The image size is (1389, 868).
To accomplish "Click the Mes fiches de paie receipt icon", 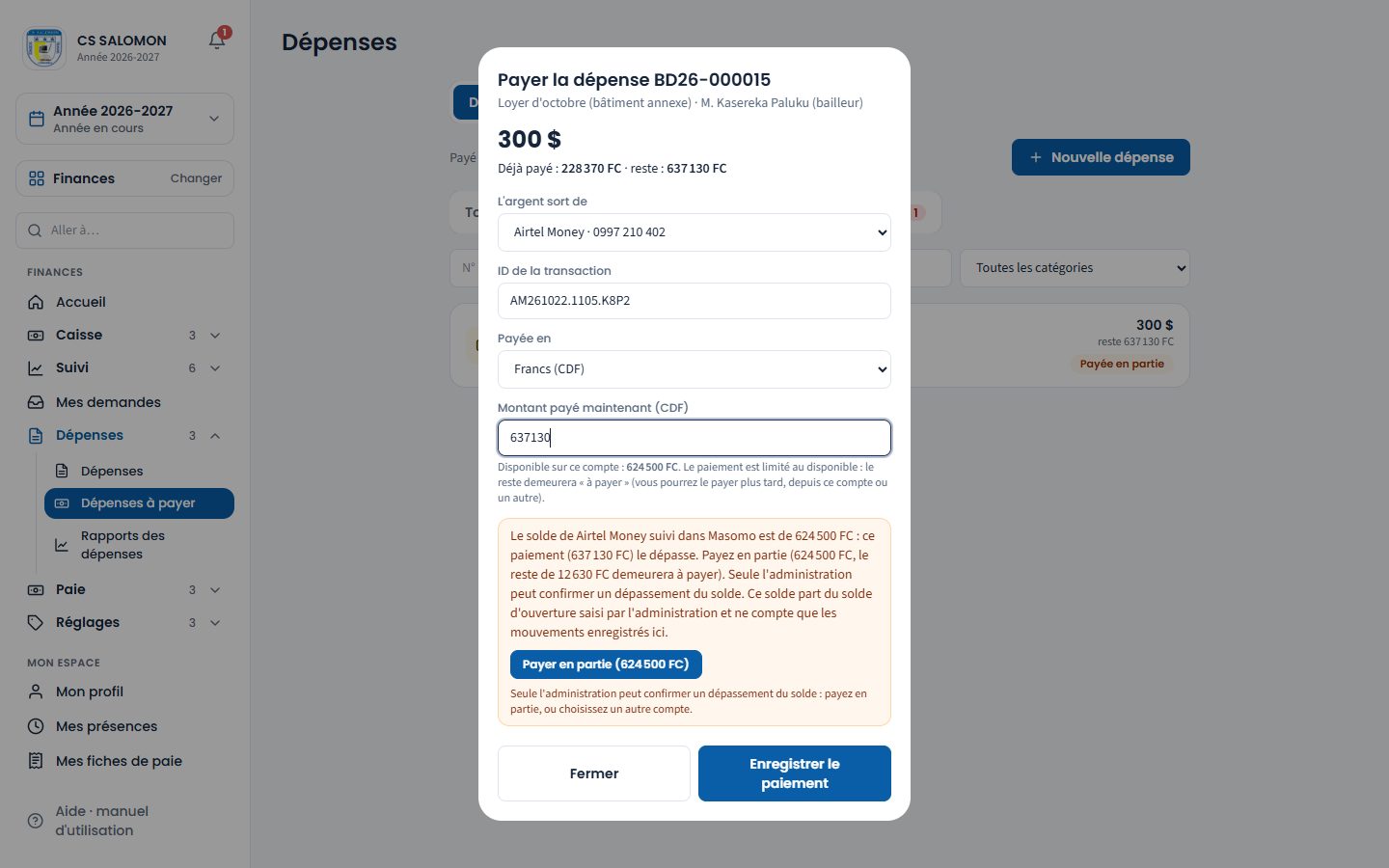I will (x=36, y=761).
